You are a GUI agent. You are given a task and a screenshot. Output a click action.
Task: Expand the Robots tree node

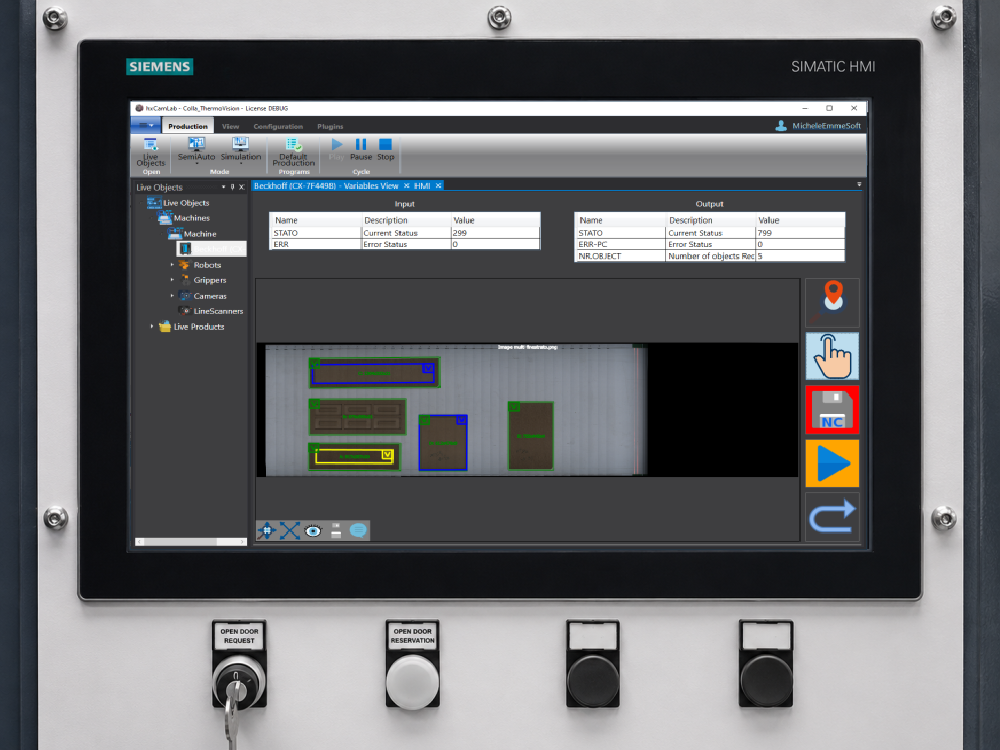point(172,265)
